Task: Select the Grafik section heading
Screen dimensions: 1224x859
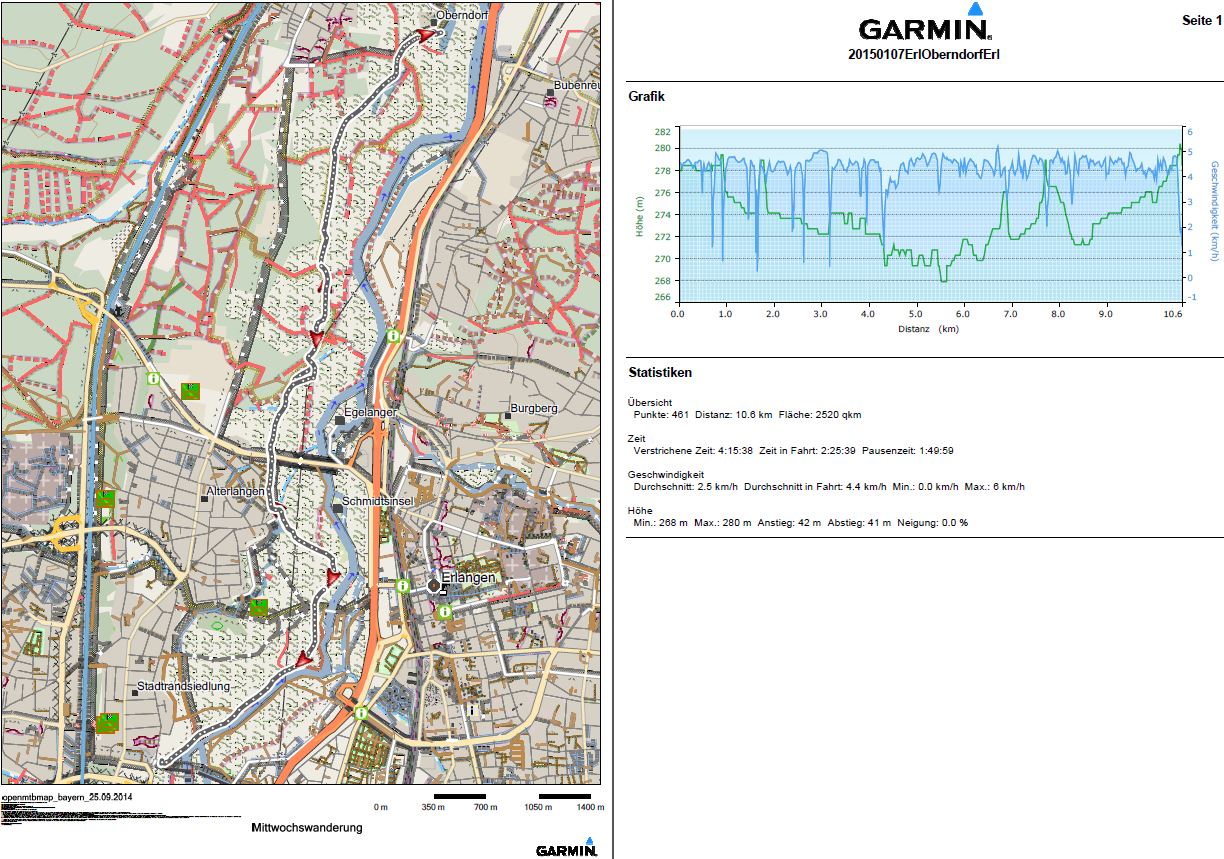Action: [x=646, y=97]
